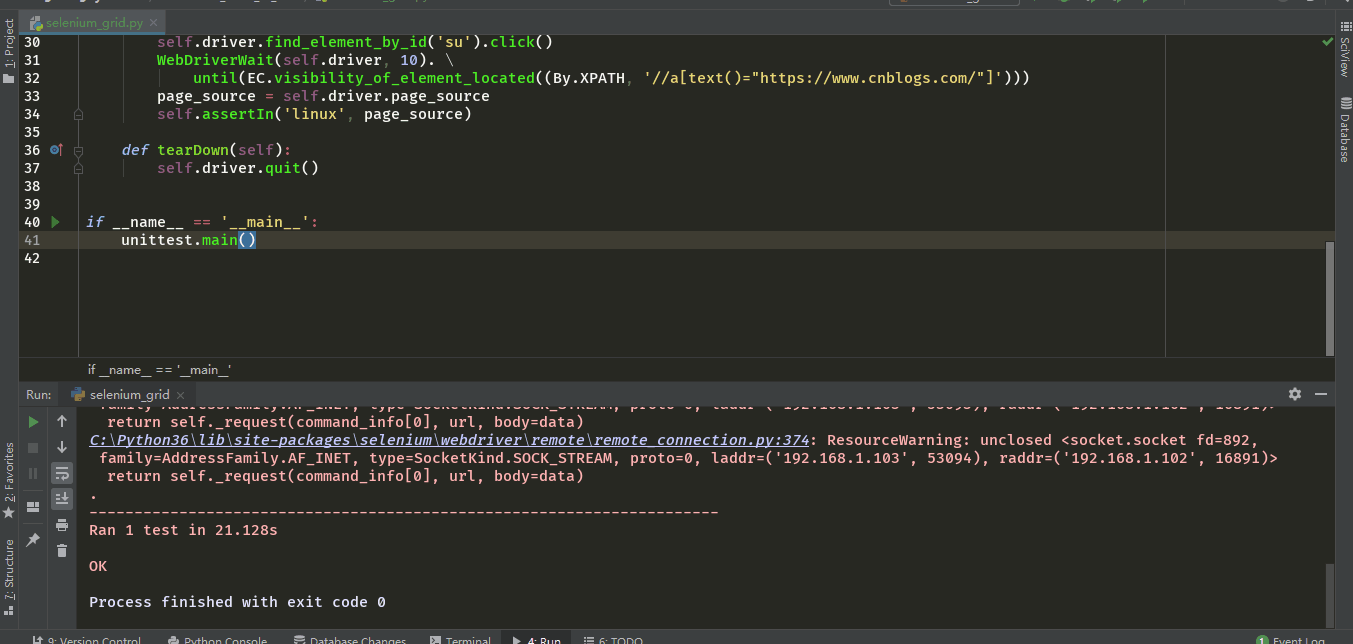The image size is (1353, 644).
Task: Click the 'OK' result line
Action: click(98, 566)
